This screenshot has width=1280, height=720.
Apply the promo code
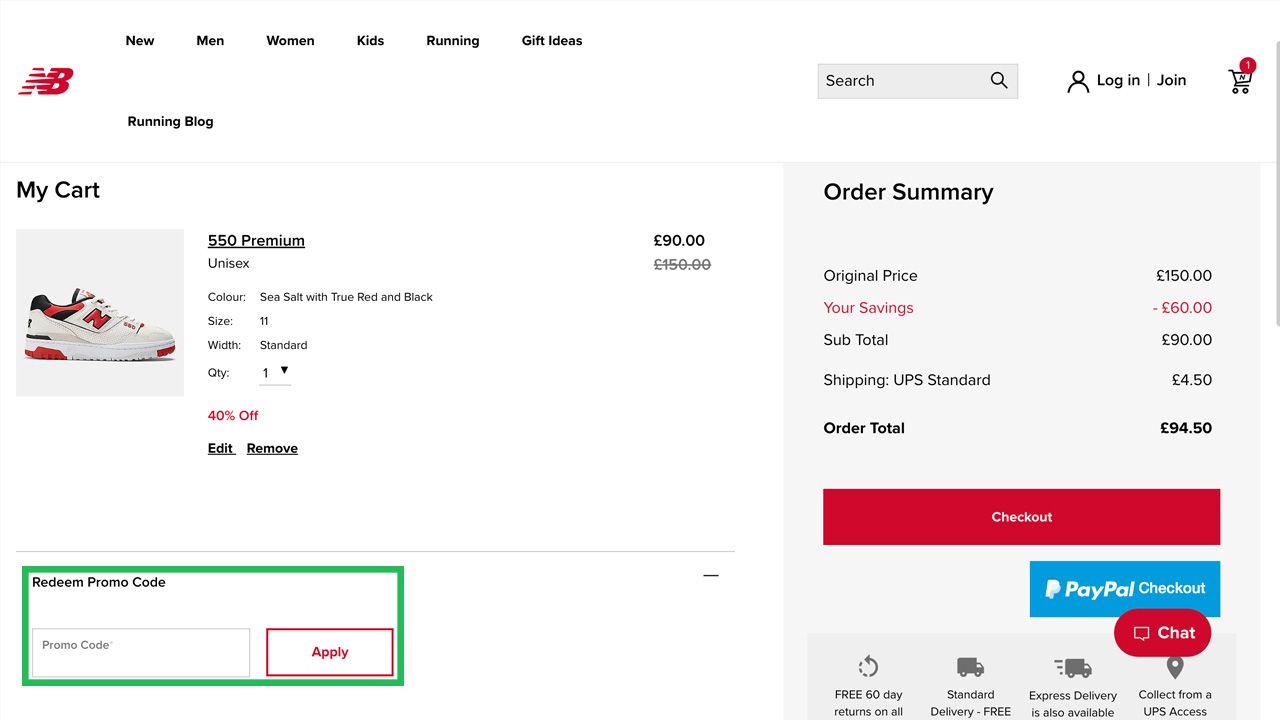[330, 652]
